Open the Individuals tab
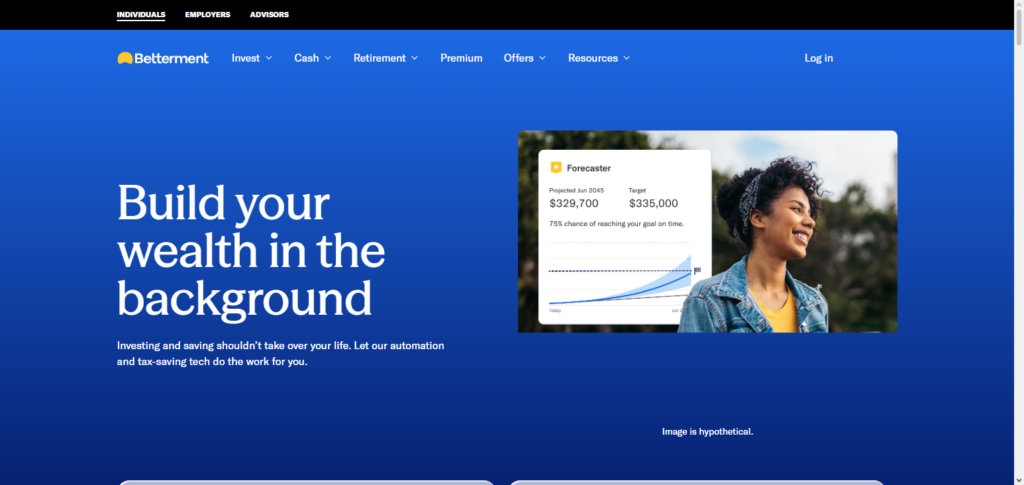 point(141,14)
